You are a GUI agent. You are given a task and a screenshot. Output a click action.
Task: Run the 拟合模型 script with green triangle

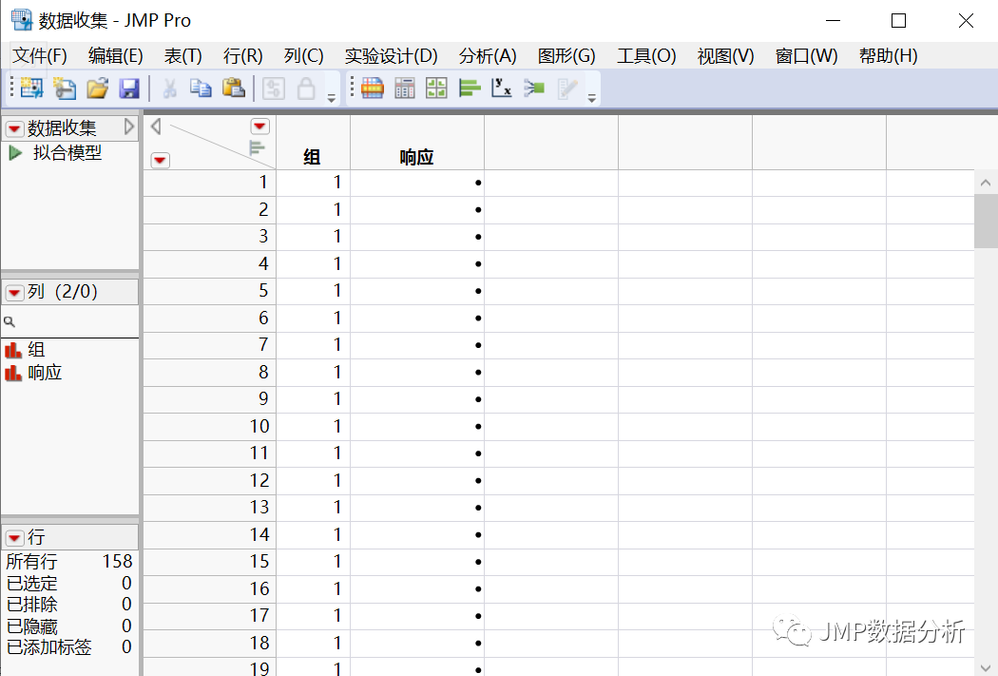tap(15, 153)
